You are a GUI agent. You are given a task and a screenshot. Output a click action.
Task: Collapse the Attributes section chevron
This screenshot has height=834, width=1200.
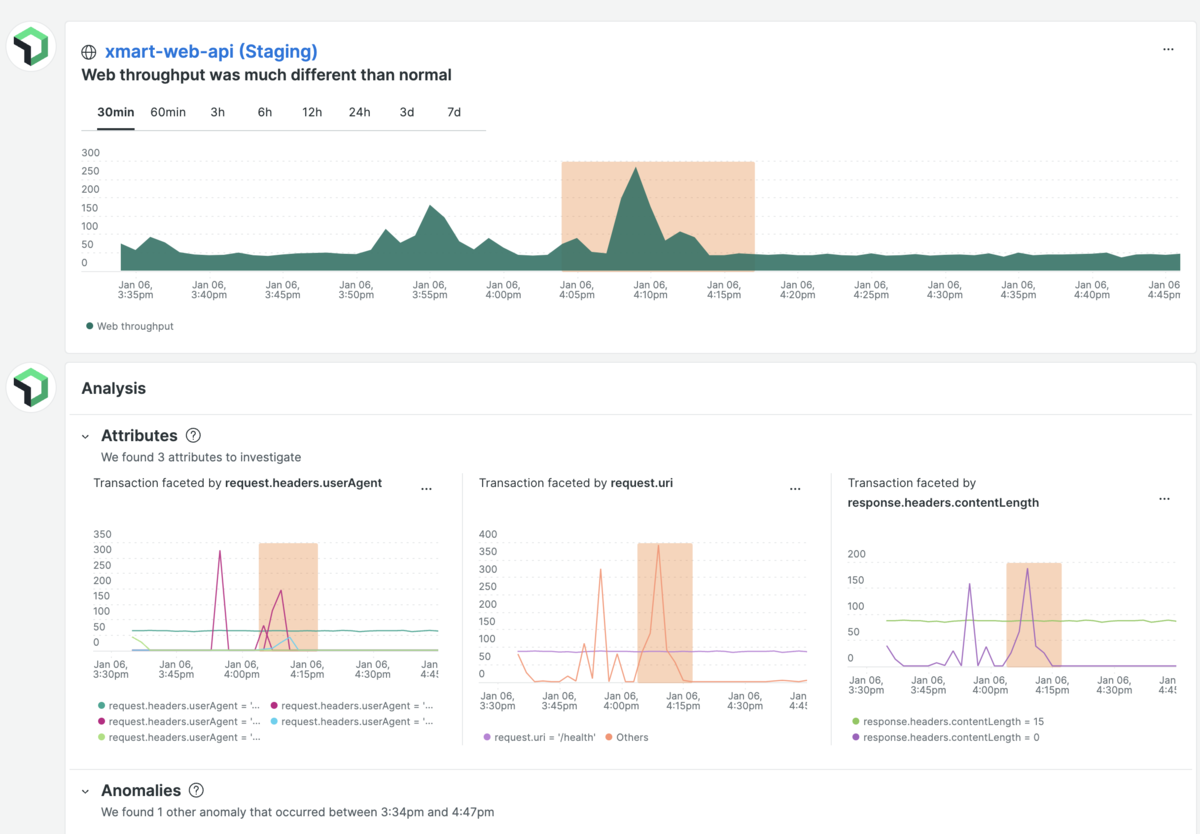pyautogui.click(x=86, y=437)
